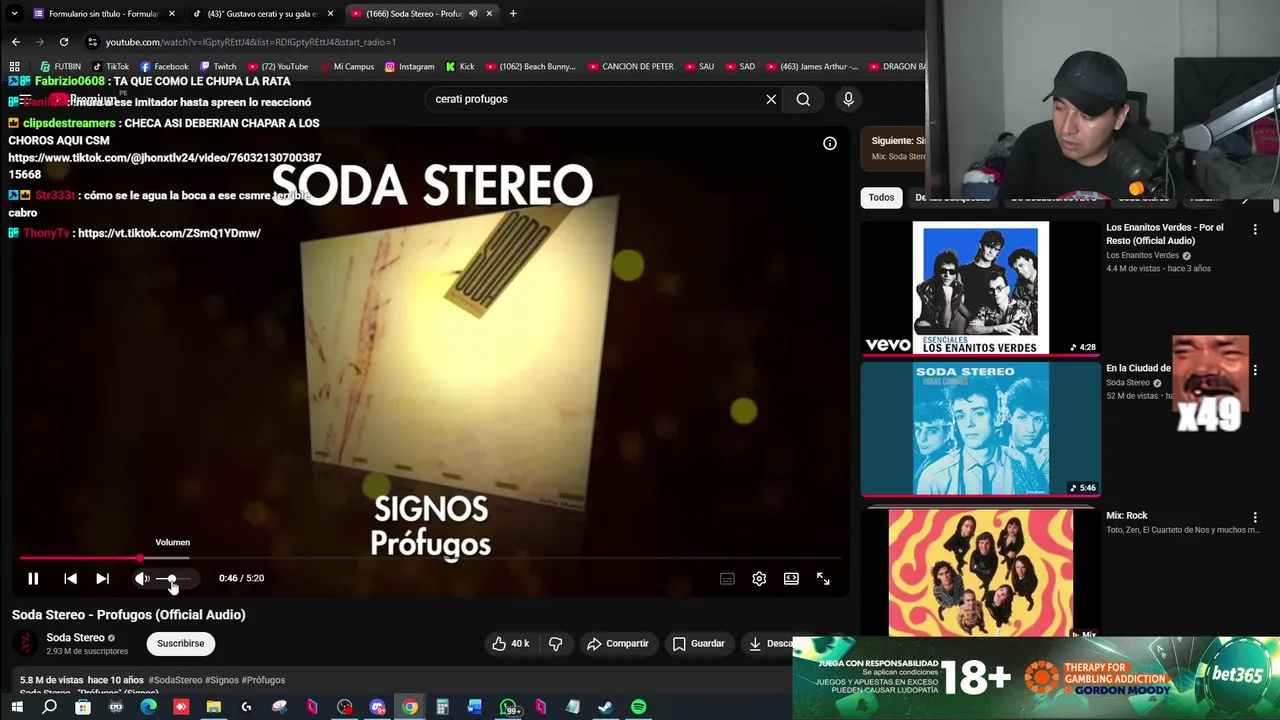Select the 'Todos' filter chip

click(881, 197)
